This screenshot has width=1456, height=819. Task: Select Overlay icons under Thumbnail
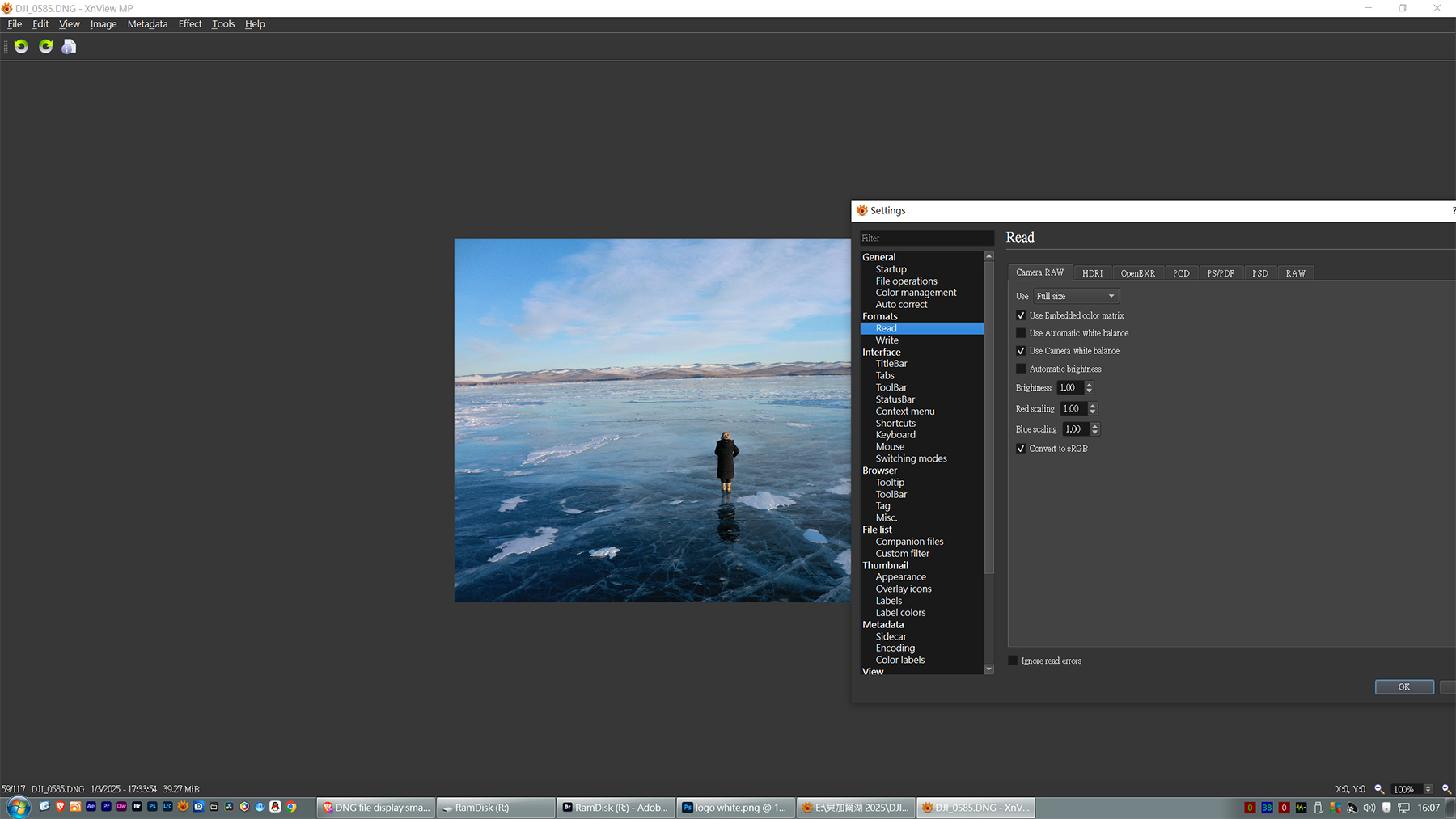pyautogui.click(x=904, y=589)
